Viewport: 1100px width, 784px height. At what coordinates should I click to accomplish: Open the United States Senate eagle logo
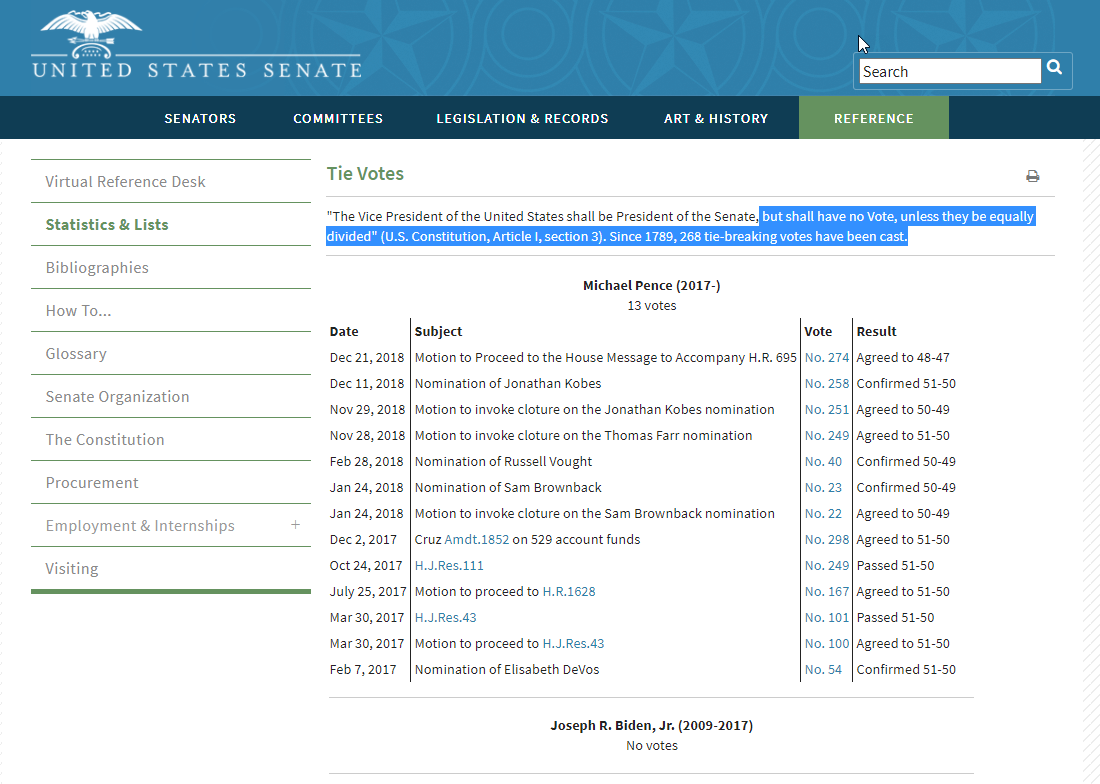click(196, 44)
